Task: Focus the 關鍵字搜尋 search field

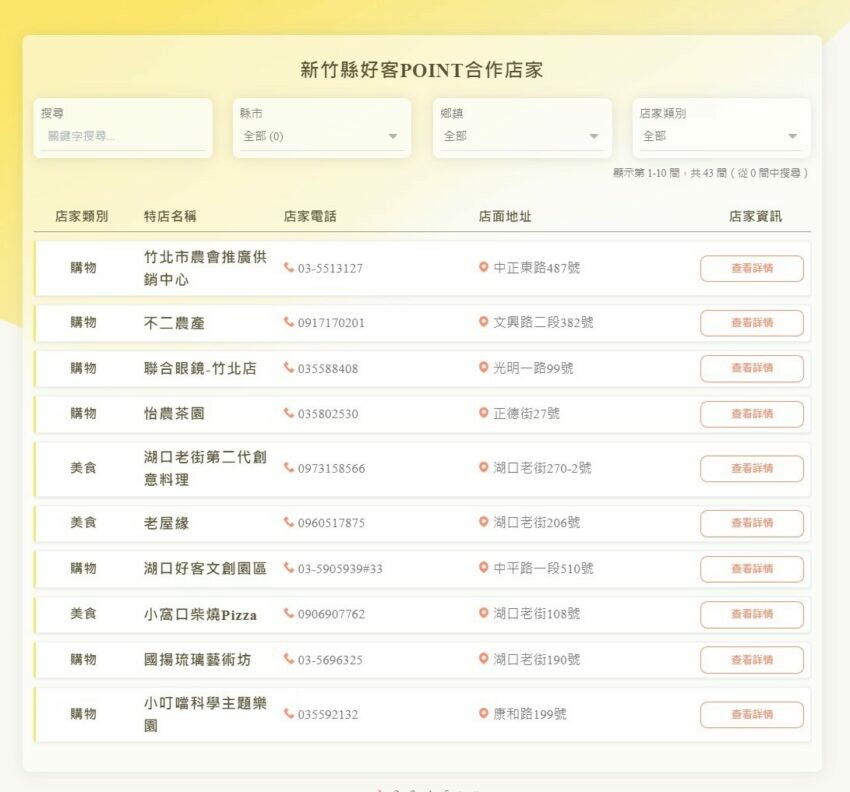Action: [x=122, y=136]
